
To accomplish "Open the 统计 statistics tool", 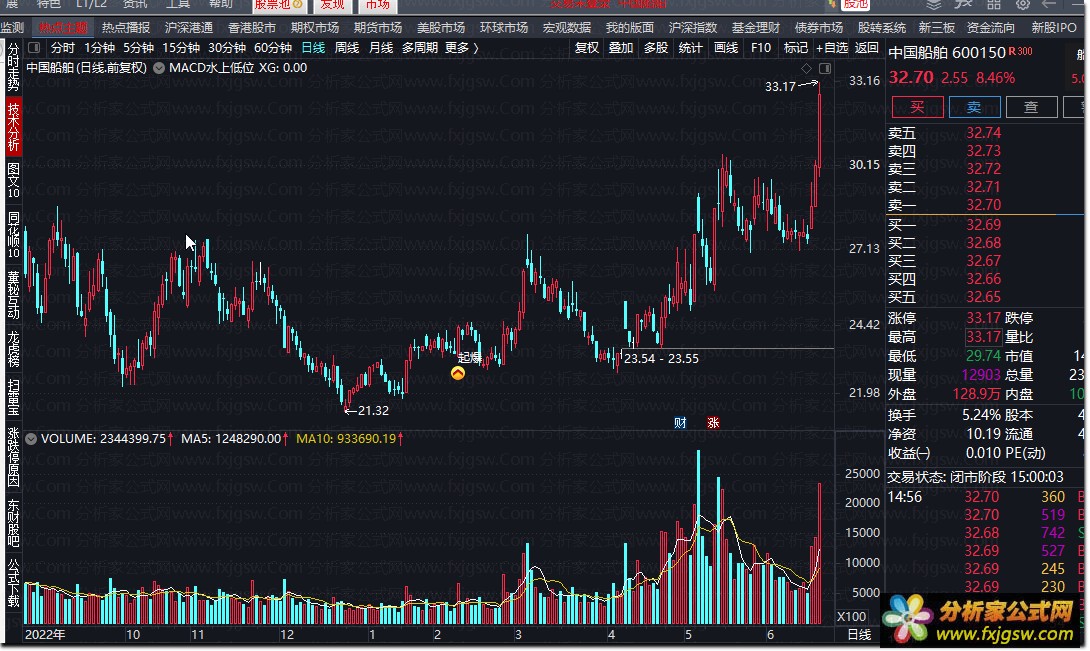I will pos(690,48).
